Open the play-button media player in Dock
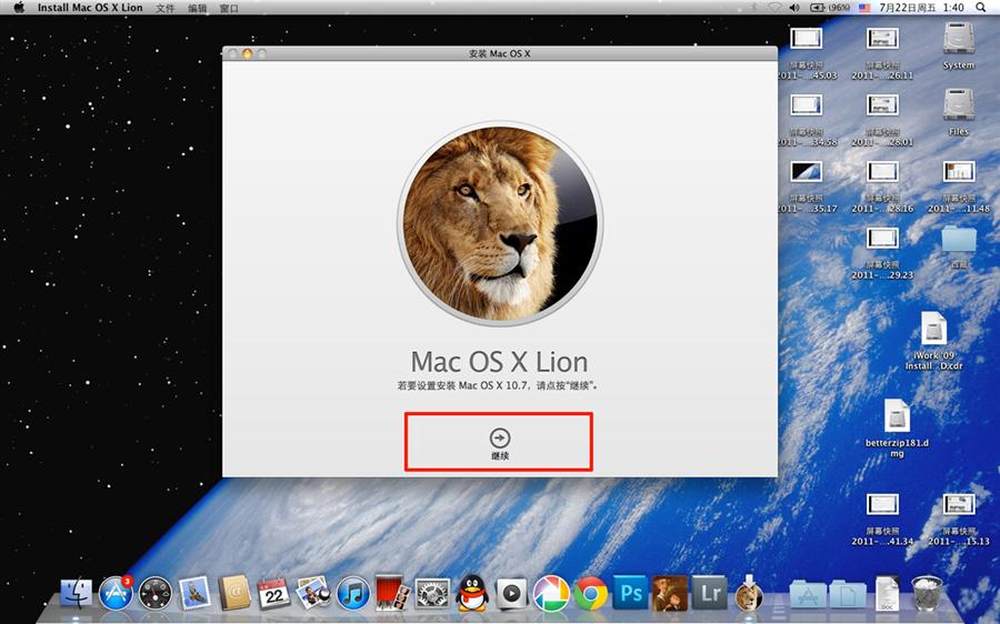 (x=511, y=593)
